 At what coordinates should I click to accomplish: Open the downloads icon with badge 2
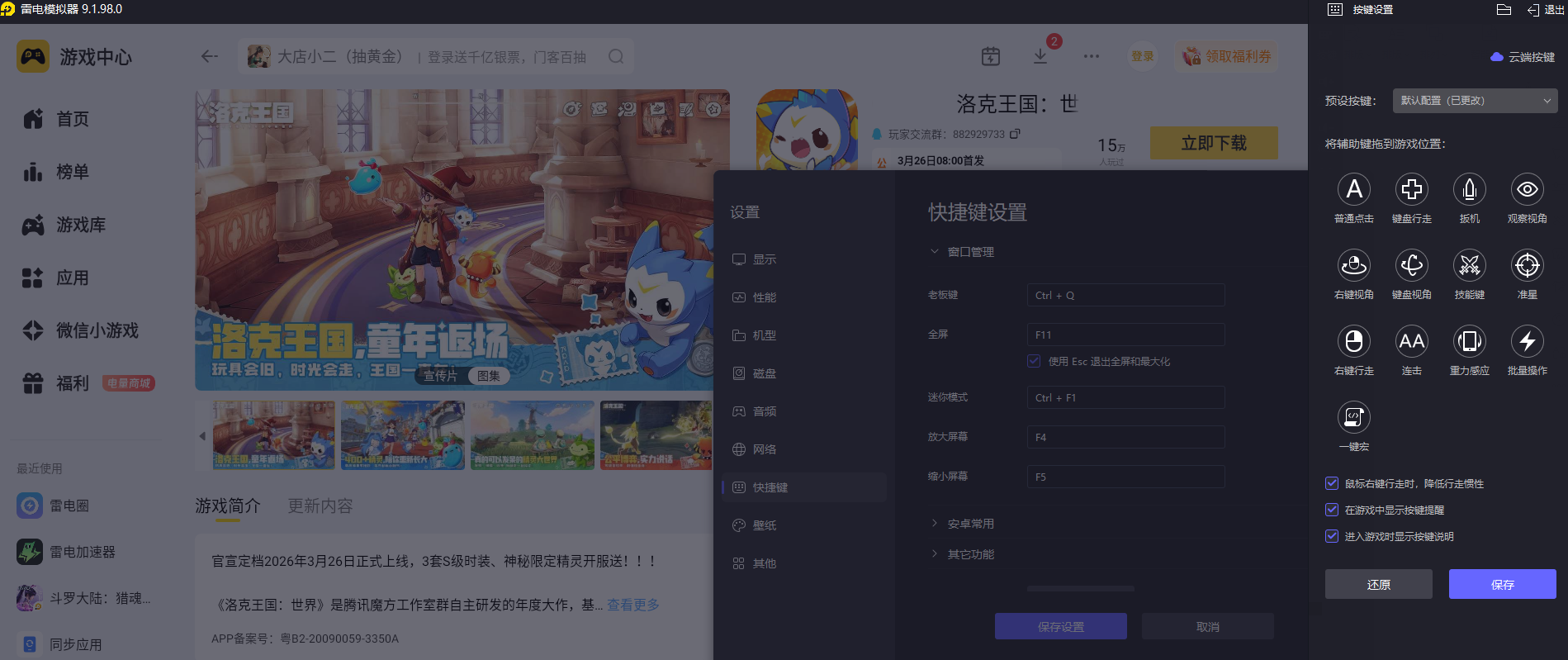pyautogui.click(x=1040, y=55)
